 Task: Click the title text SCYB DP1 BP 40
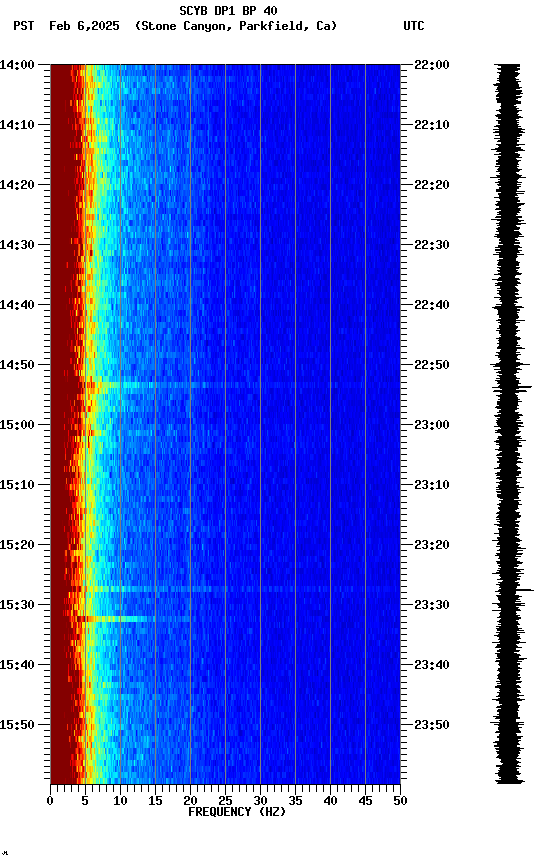point(228,11)
